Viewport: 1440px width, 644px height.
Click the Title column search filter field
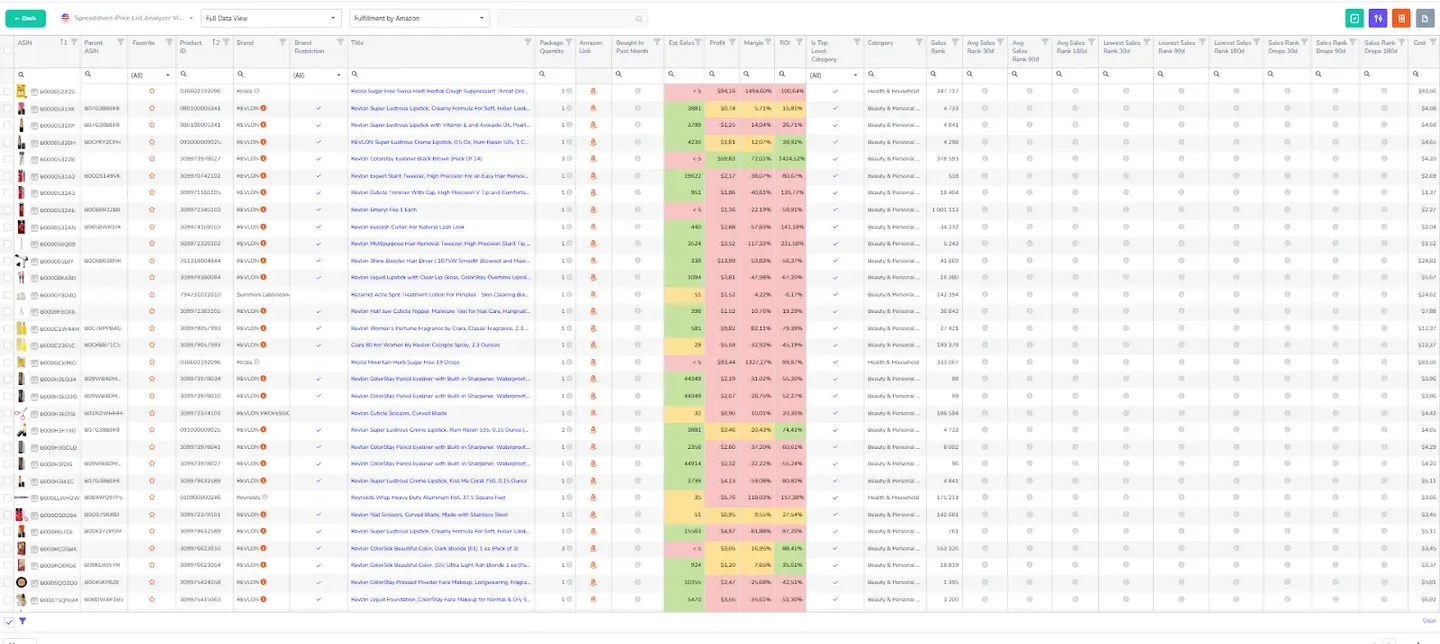coord(441,75)
